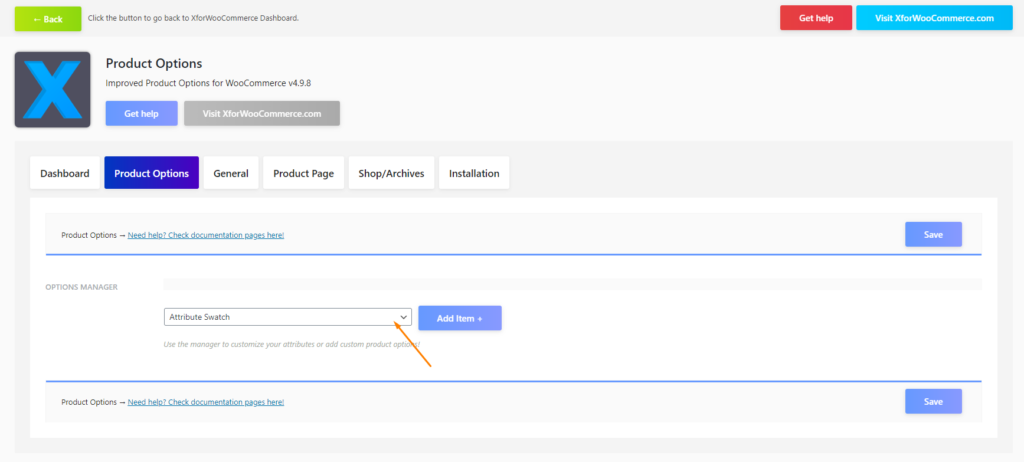Click the lower Save button
The height and width of the screenshot is (462, 1024).
933,402
